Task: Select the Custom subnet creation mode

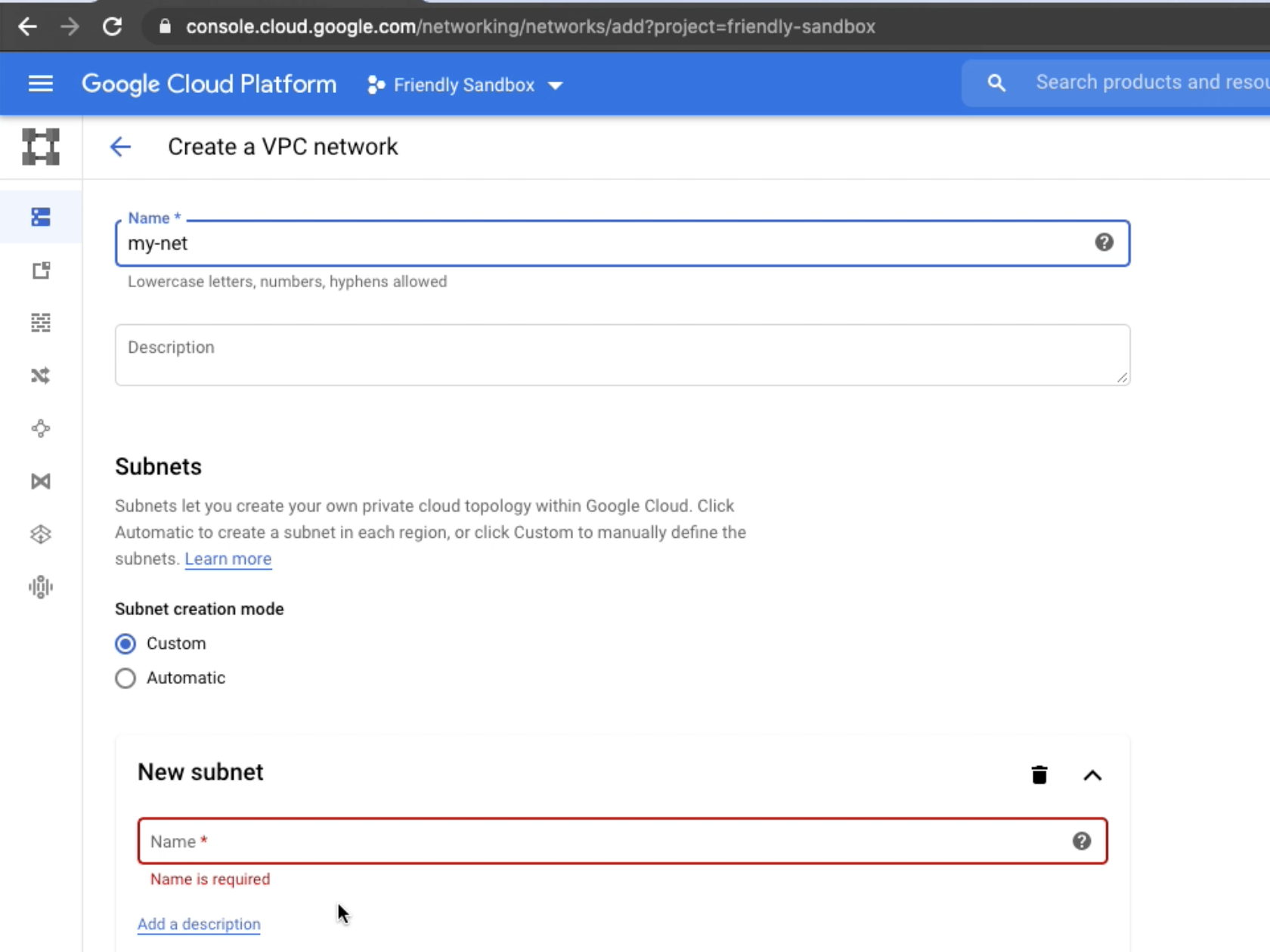Action: pos(125,644)
